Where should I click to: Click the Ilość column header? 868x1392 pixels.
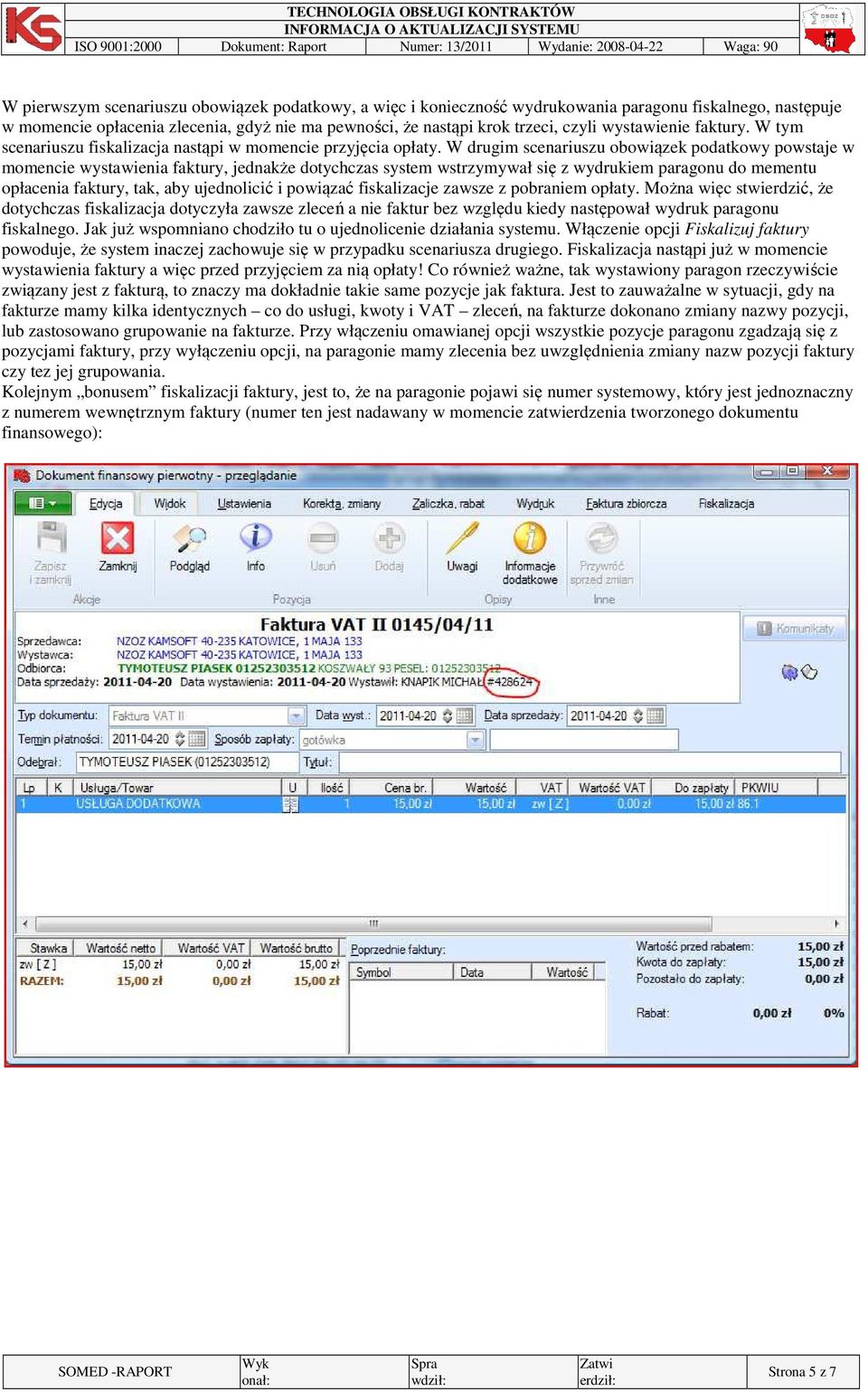coord(328,788)
